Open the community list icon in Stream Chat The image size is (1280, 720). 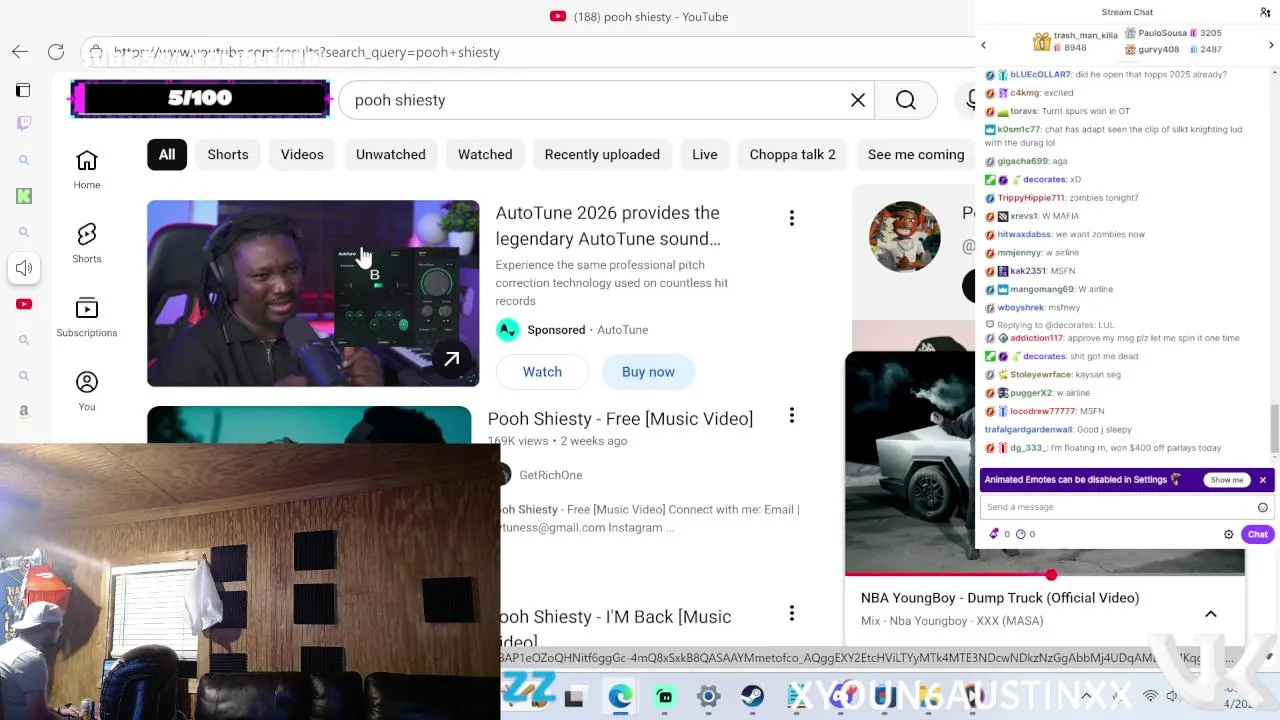coord(1265,12)
